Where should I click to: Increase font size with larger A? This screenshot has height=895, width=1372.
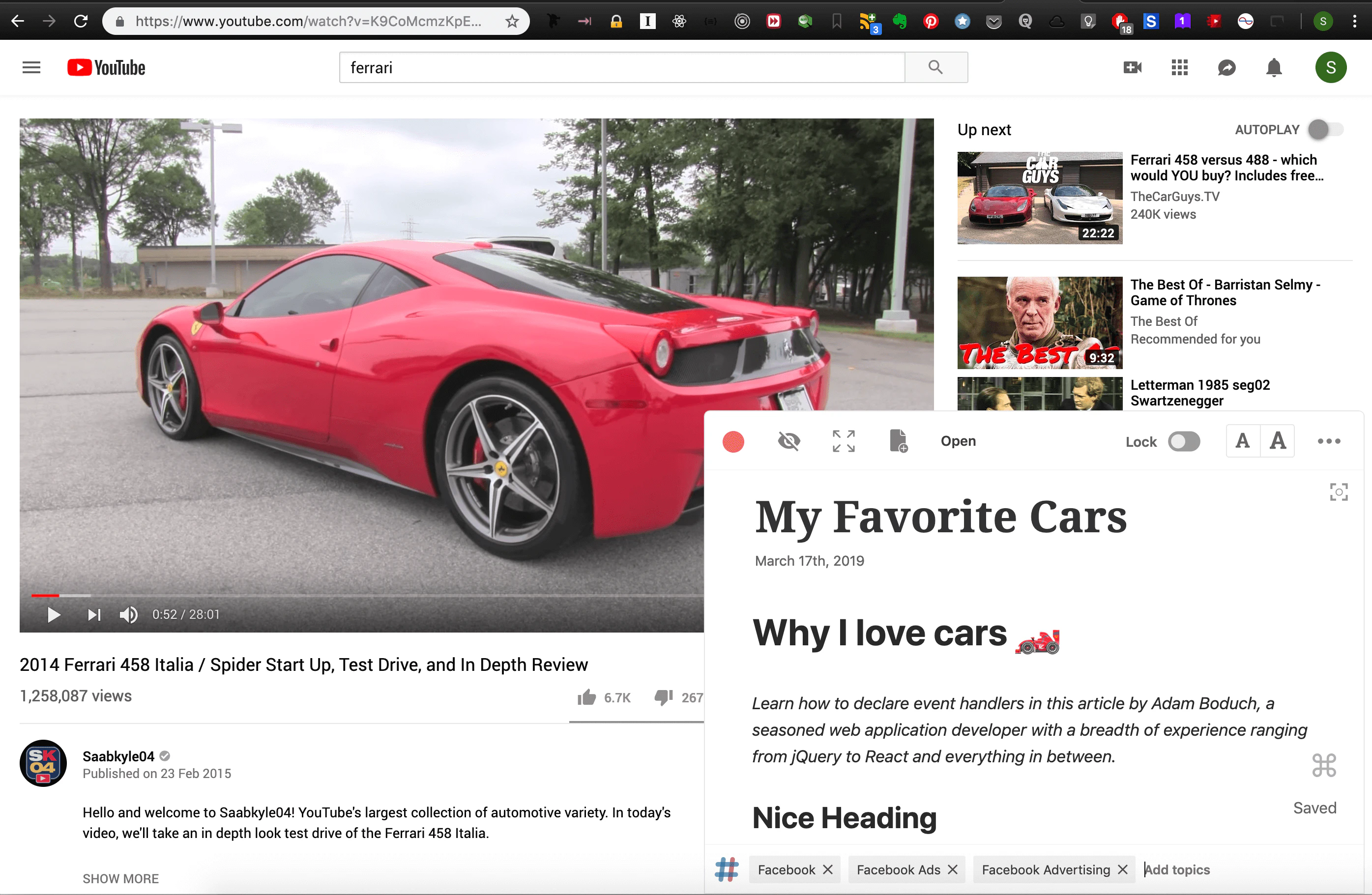[1278, 441]
